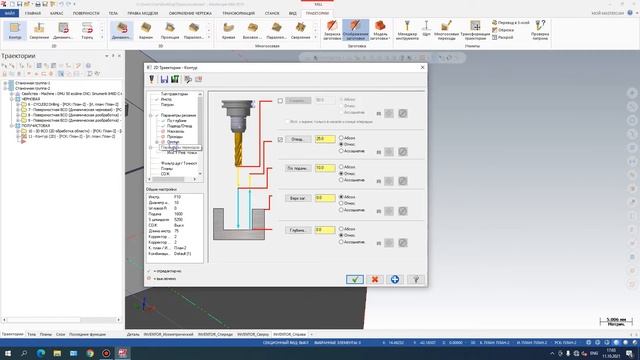
Task: Select Абсол radio for Пл. подачи
Action: pos(341,167)
